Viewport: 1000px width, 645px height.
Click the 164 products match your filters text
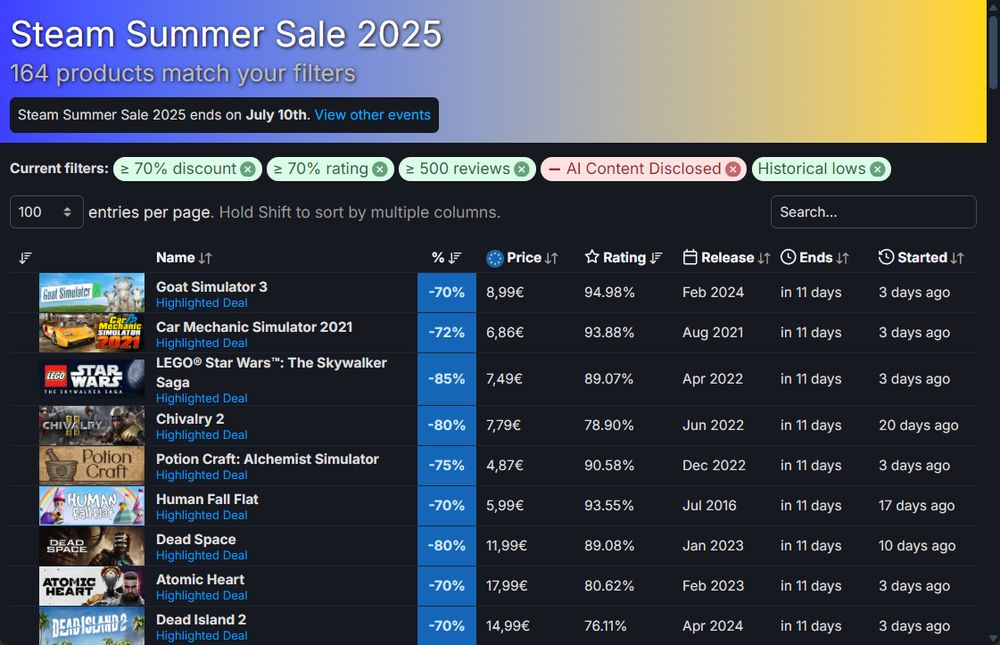pyautogui.click(x=183, y=73)
